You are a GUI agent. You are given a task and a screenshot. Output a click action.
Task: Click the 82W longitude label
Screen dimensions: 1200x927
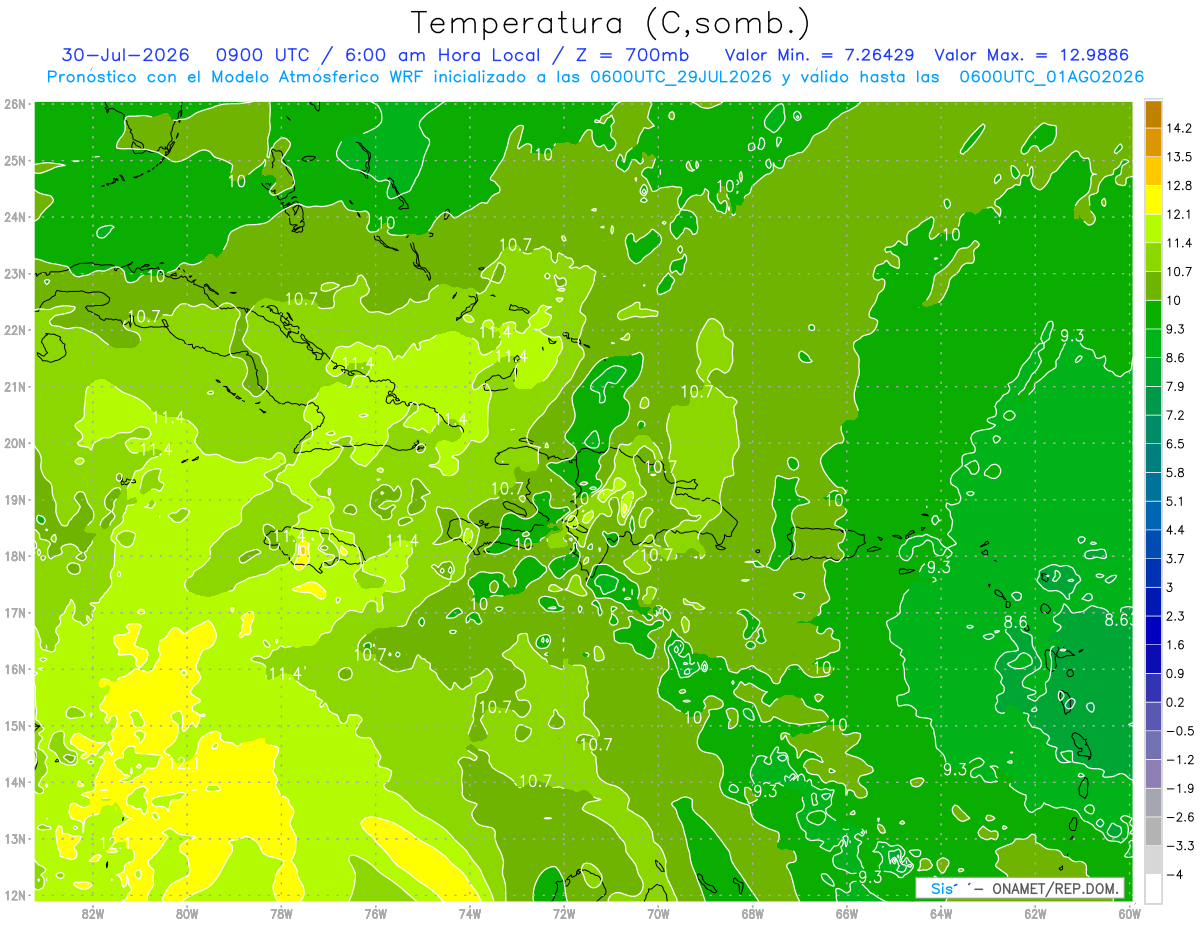[x=93, y=913]
